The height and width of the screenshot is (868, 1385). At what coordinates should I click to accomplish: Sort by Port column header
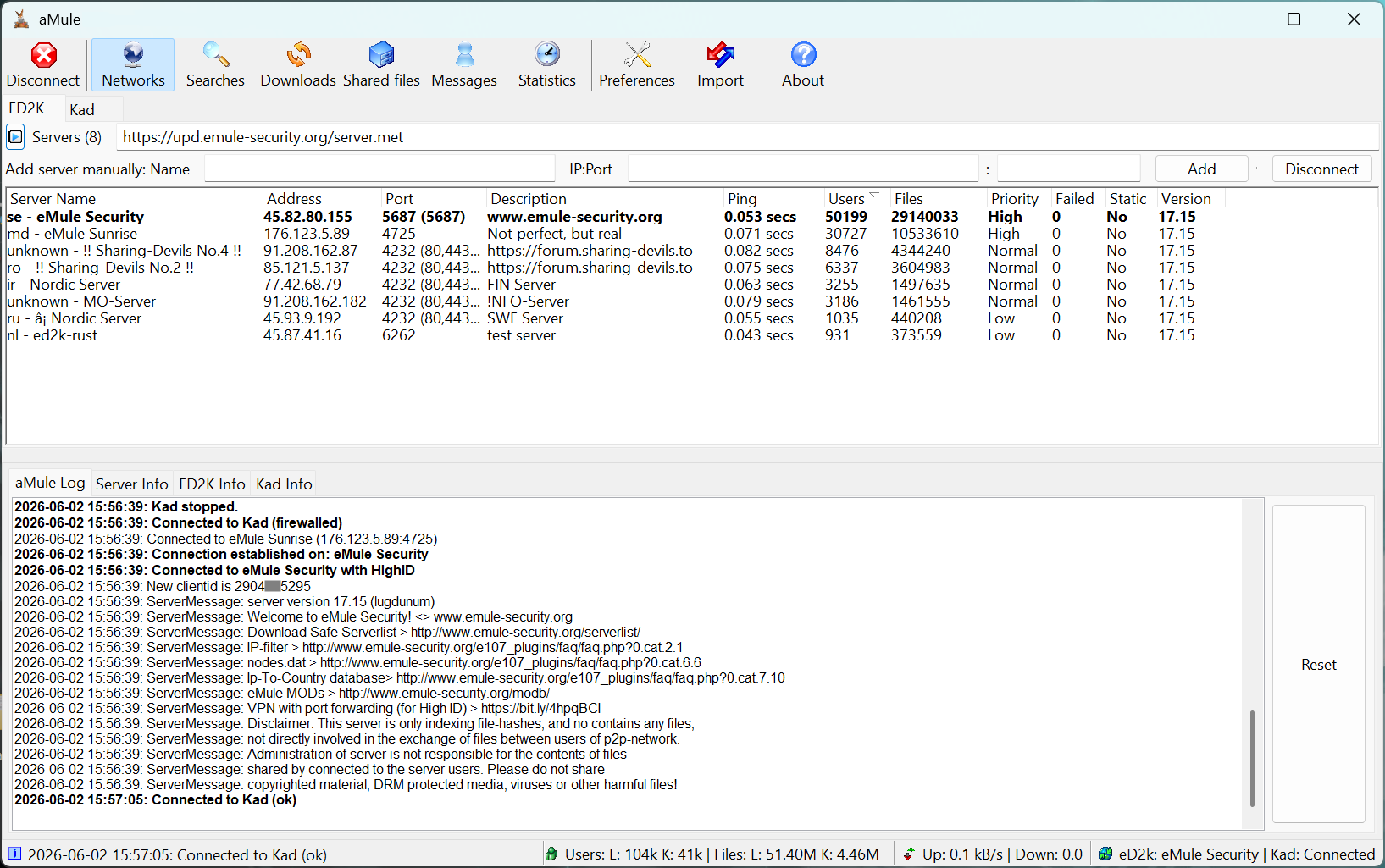point(434,198)
